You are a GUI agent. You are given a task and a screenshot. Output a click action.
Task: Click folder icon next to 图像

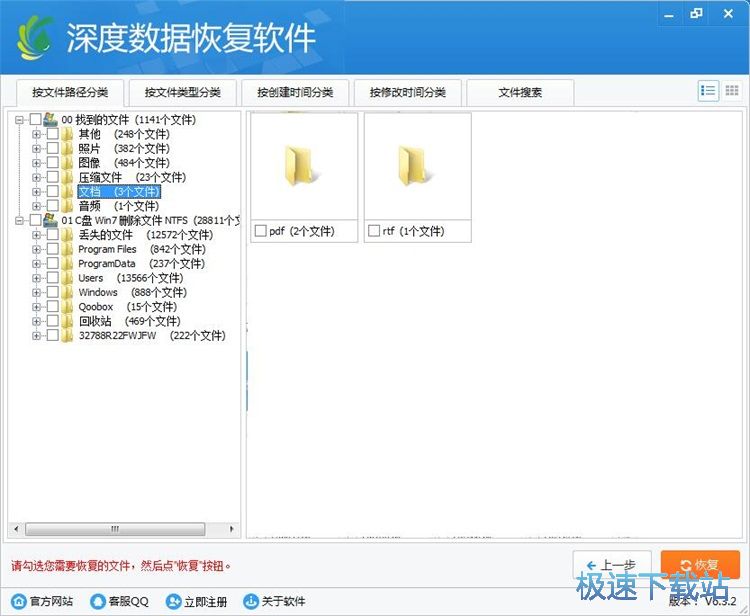click(x=67, y=163)
